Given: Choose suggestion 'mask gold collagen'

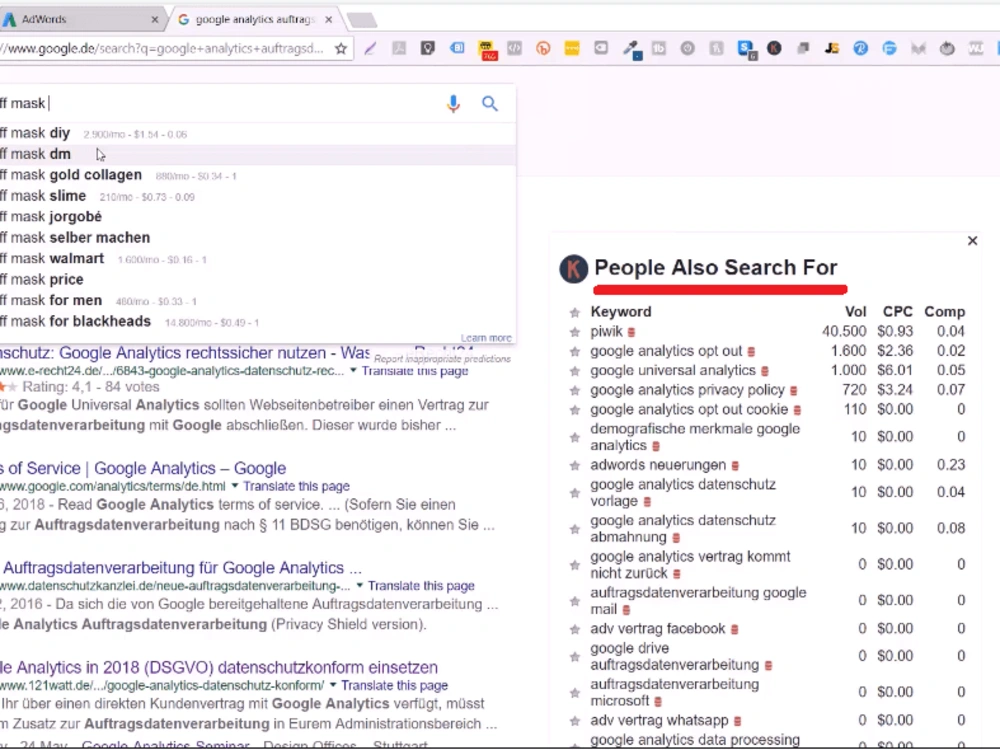Looking at the screenshot, I should (258, 175).
